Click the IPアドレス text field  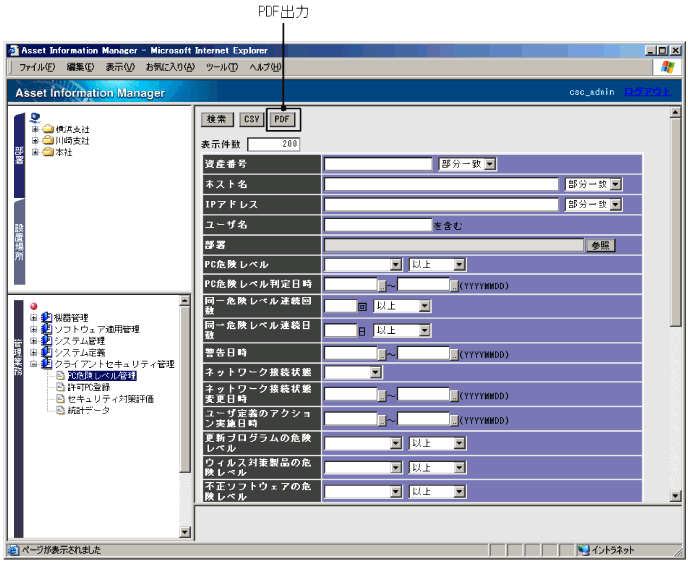pyautogui.click(x=441, y=205)
